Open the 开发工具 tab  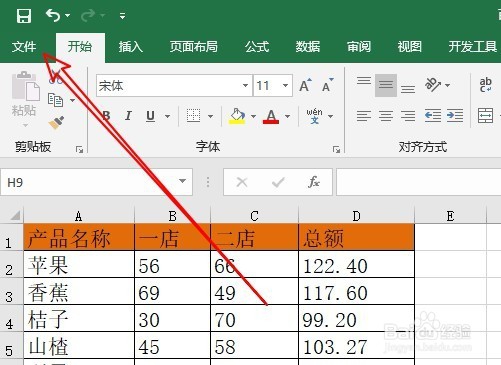tap(473, 47)
